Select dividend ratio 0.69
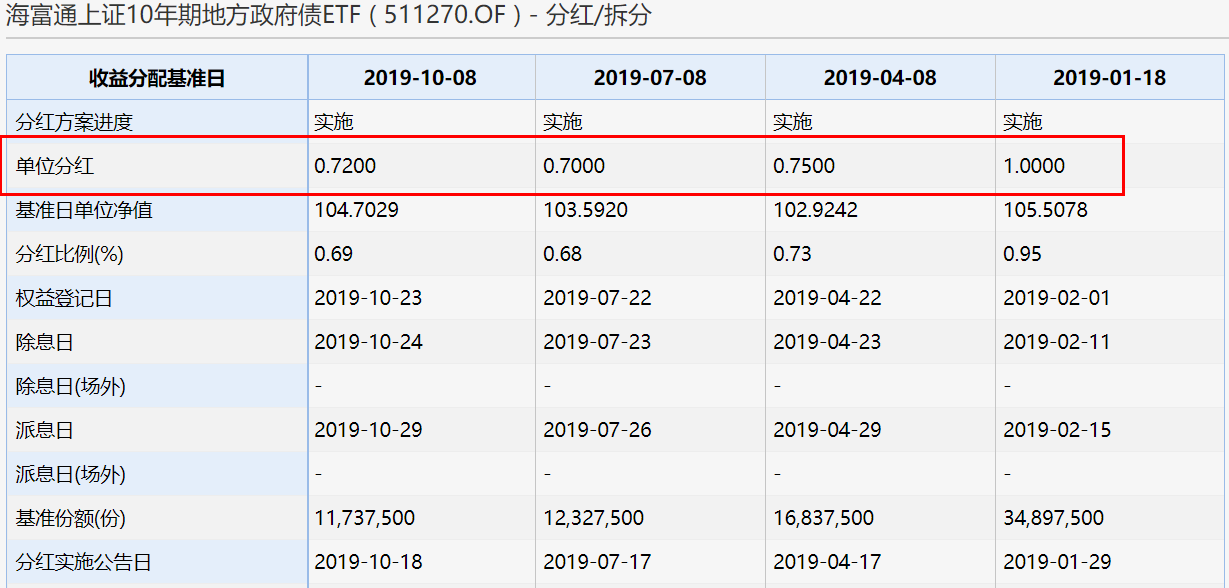The height and width of the screenshot is (588, 1229). [333, 254]
